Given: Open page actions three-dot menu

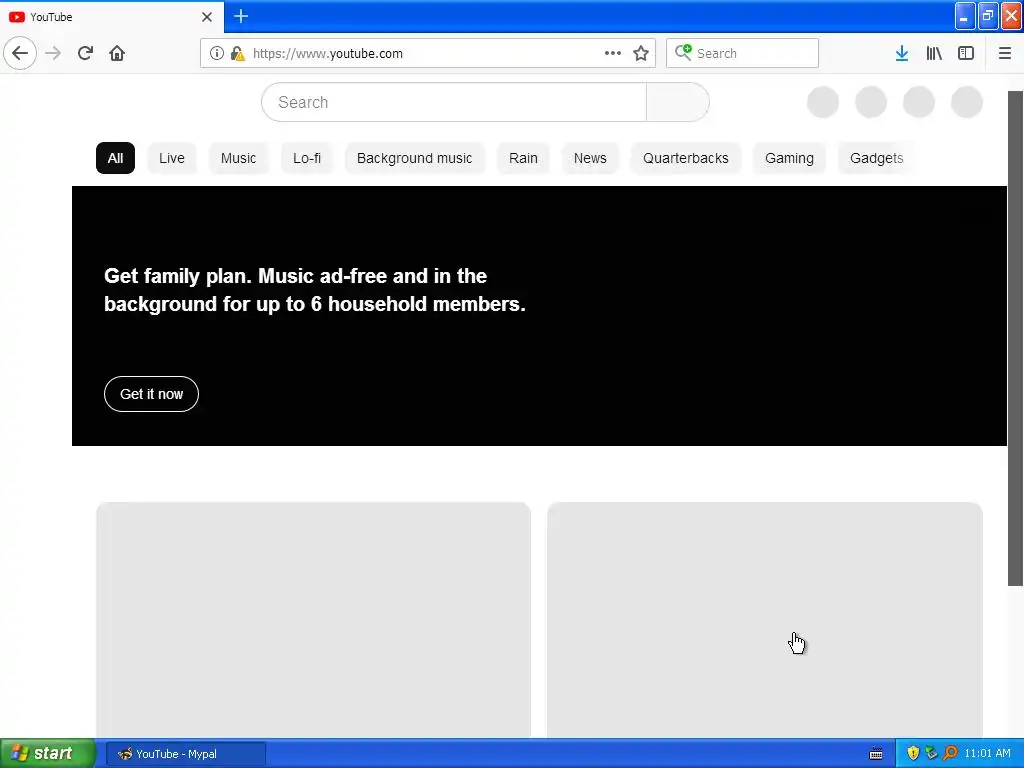Looking at the screenshot, I should click(x=613, y=53).
